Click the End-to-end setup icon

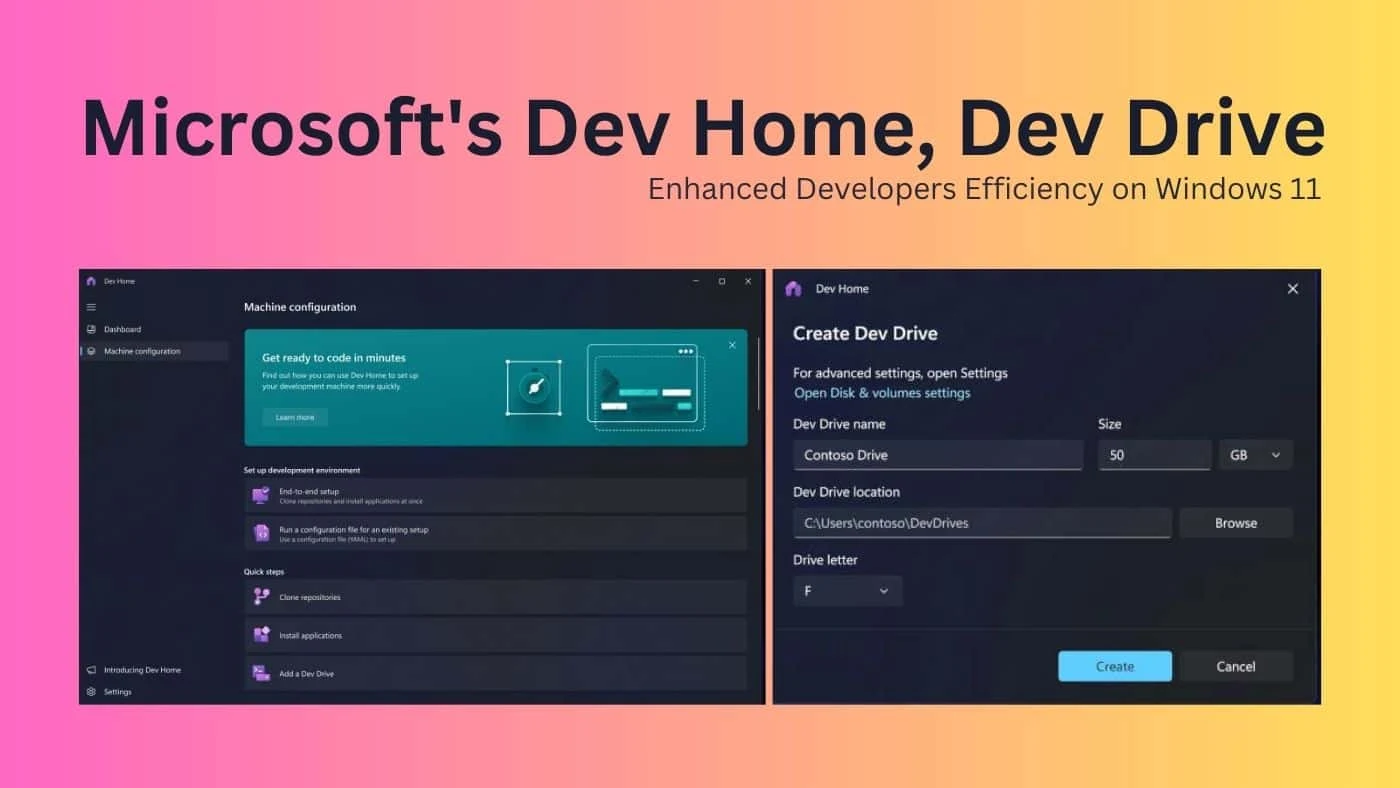click(x=261, y=495)
